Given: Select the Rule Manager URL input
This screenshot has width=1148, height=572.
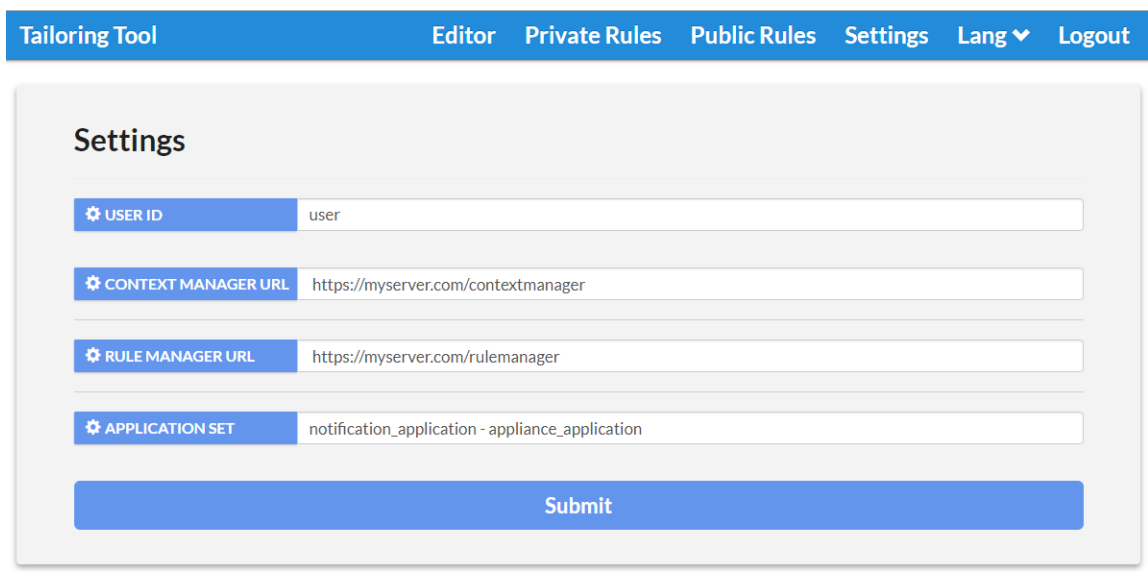Looking at the screenshot, I should click(690, 356).
